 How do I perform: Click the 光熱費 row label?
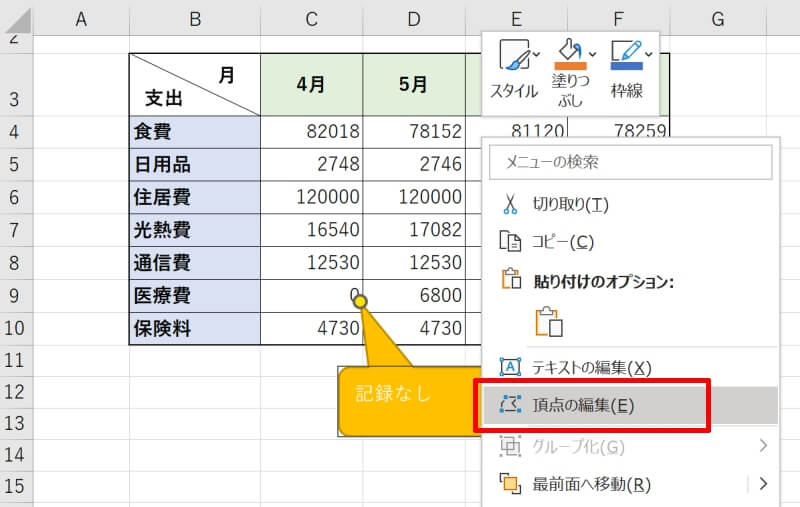point(195,230)
